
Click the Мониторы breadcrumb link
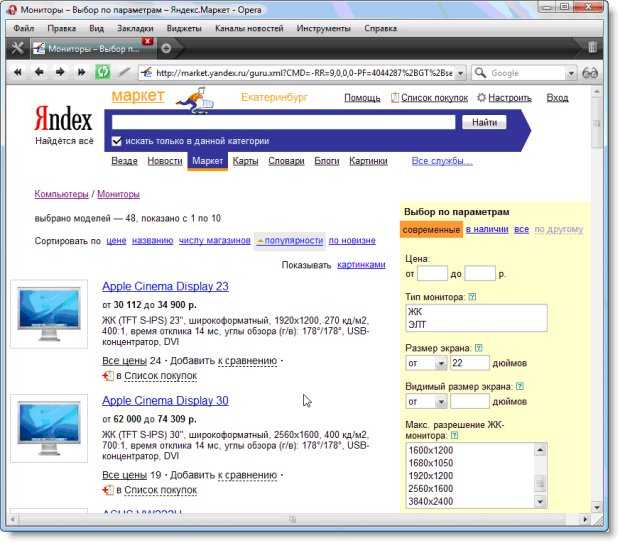(x=118, y=194)
